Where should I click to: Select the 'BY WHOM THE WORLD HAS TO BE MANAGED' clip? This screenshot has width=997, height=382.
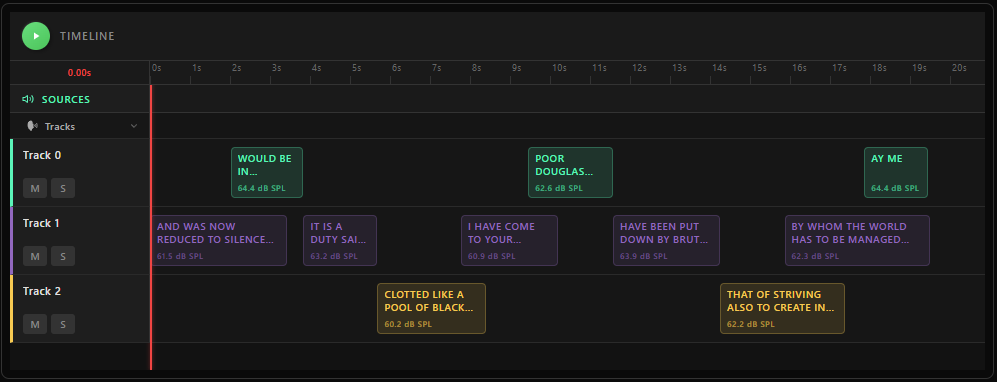pyautogui.click(x=857, y=240)
